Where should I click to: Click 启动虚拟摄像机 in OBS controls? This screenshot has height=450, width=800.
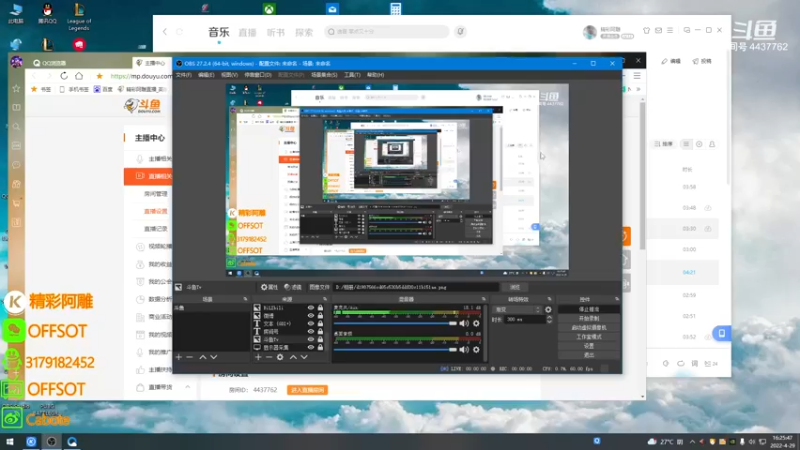[589, 328]
